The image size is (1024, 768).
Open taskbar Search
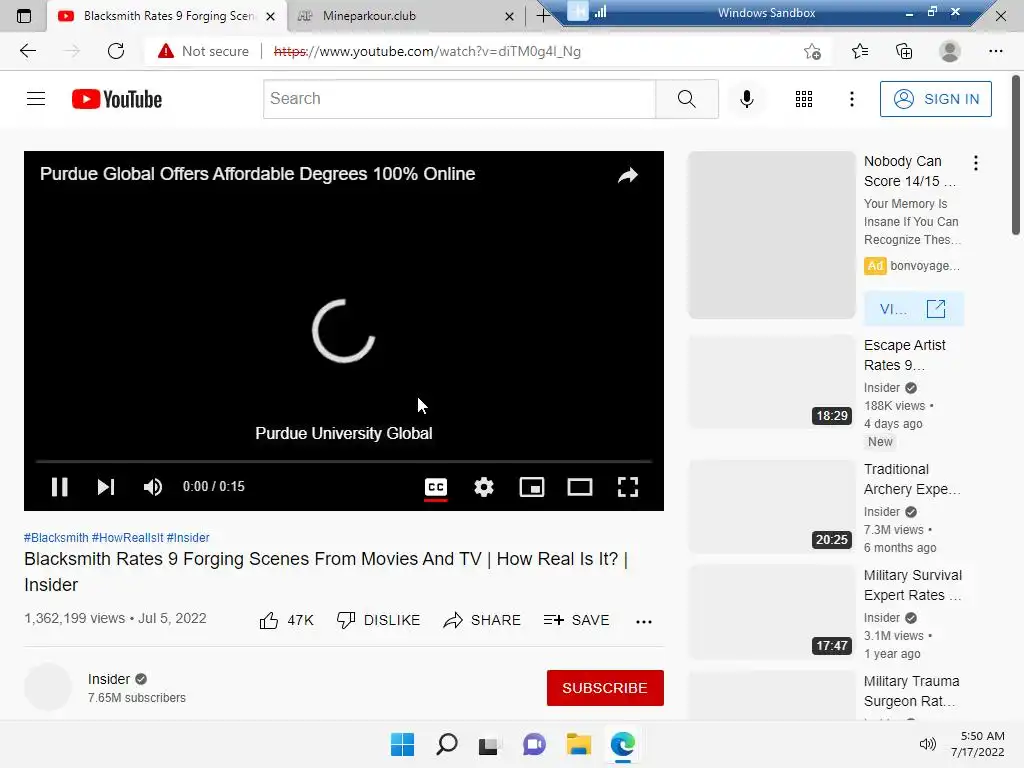[x=447, y=744]
